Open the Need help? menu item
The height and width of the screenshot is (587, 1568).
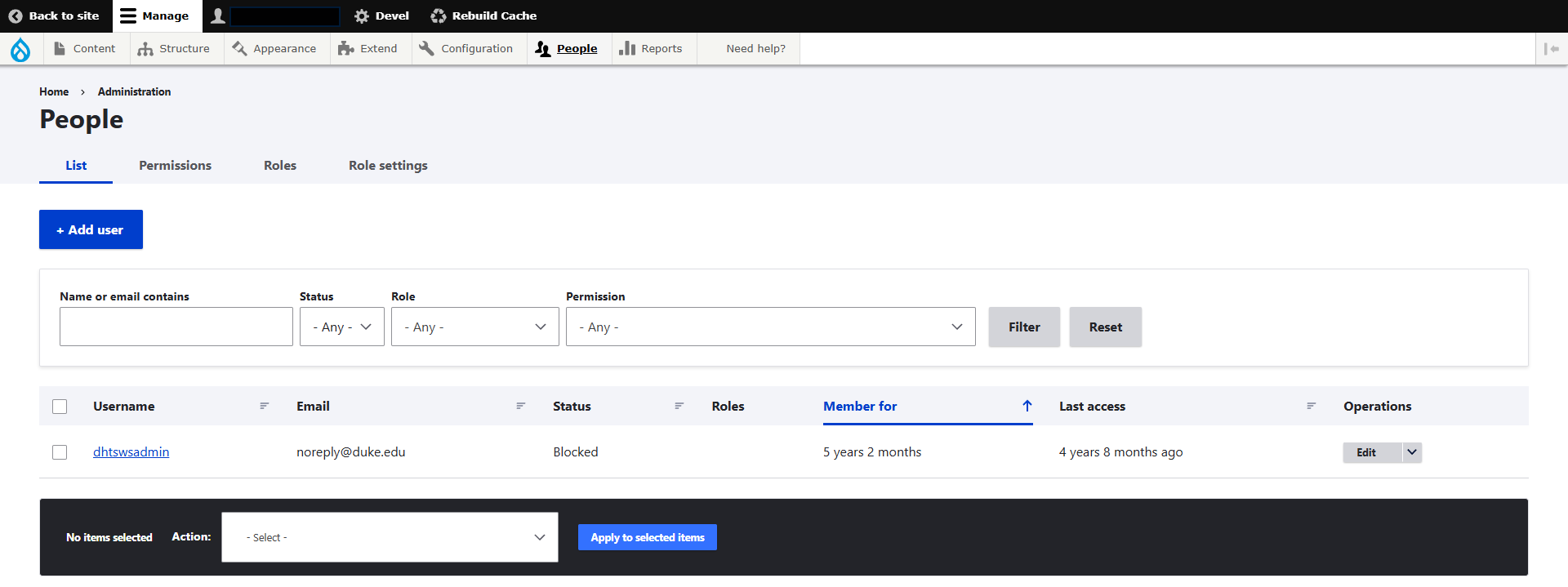[x=756, y=49]
